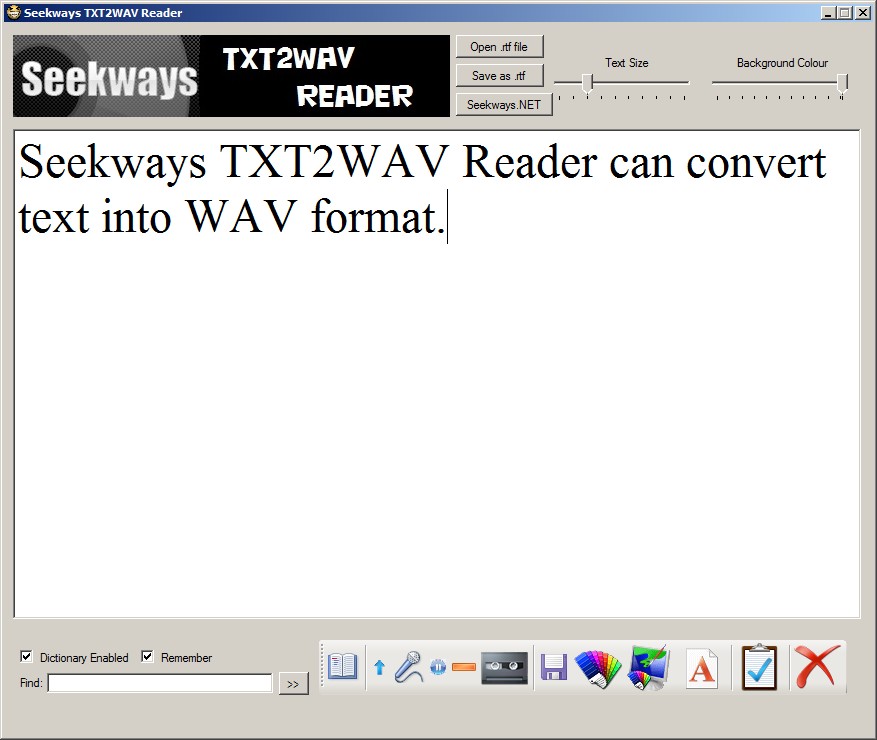
Task: Click the Text Size slider handle
Action: [x=587, y=83]
